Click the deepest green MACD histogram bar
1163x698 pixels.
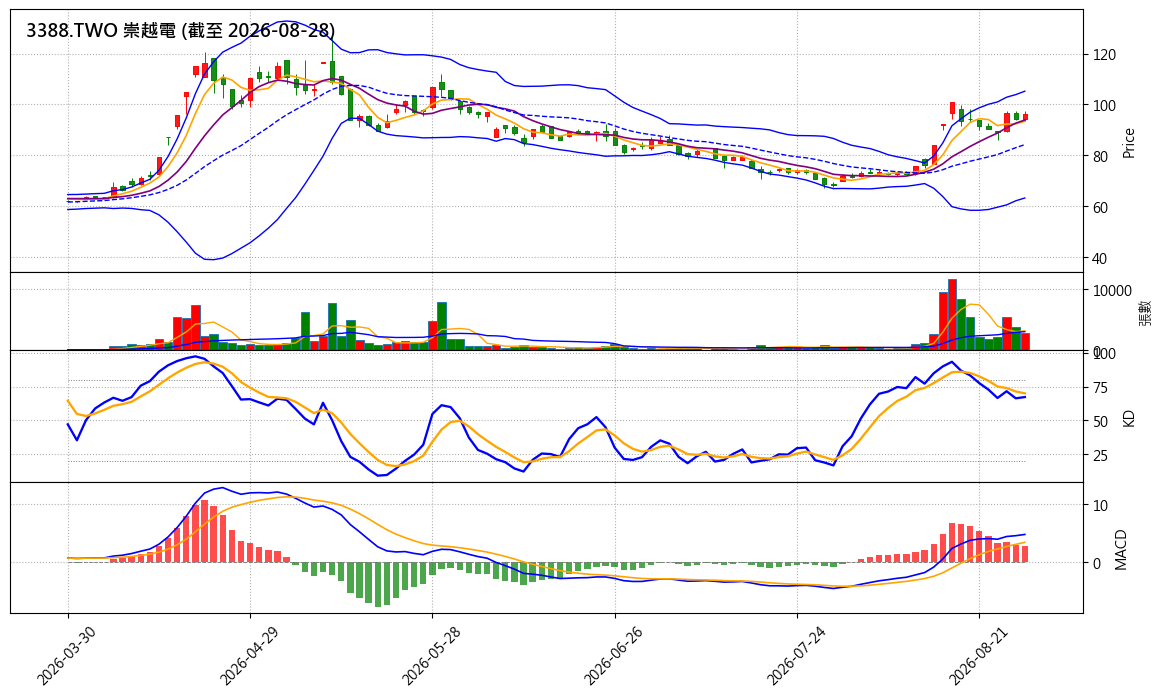[378, 585]
